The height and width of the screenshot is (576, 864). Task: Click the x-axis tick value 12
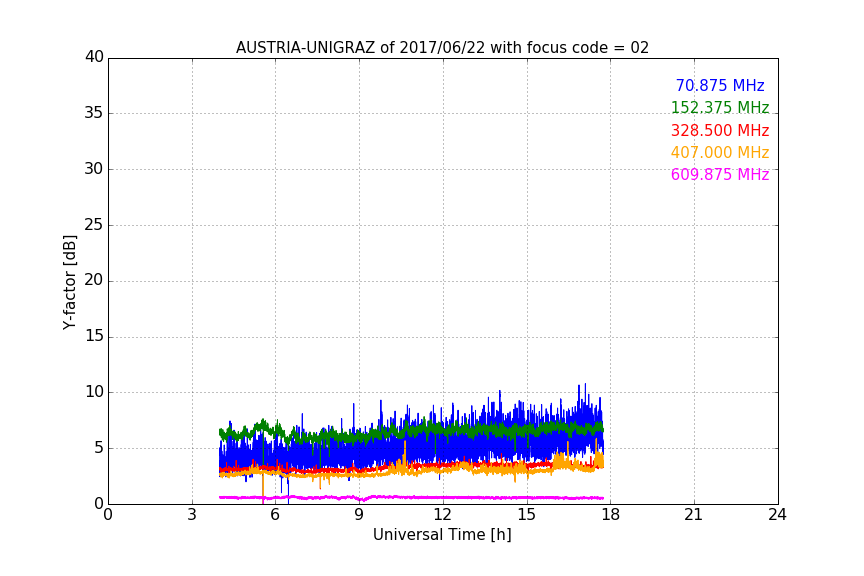[442, 515]
